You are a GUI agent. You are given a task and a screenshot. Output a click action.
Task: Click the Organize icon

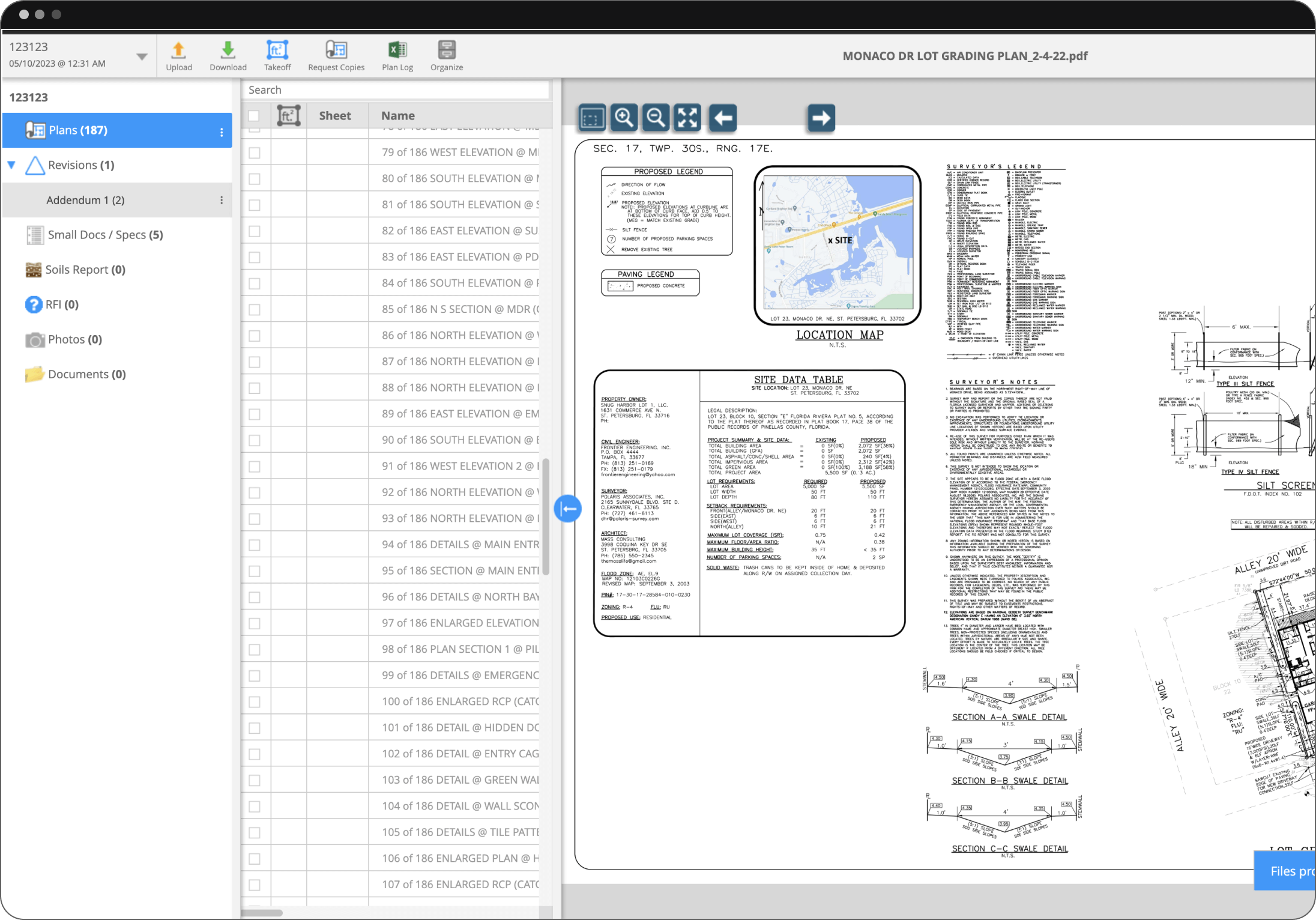446,50
